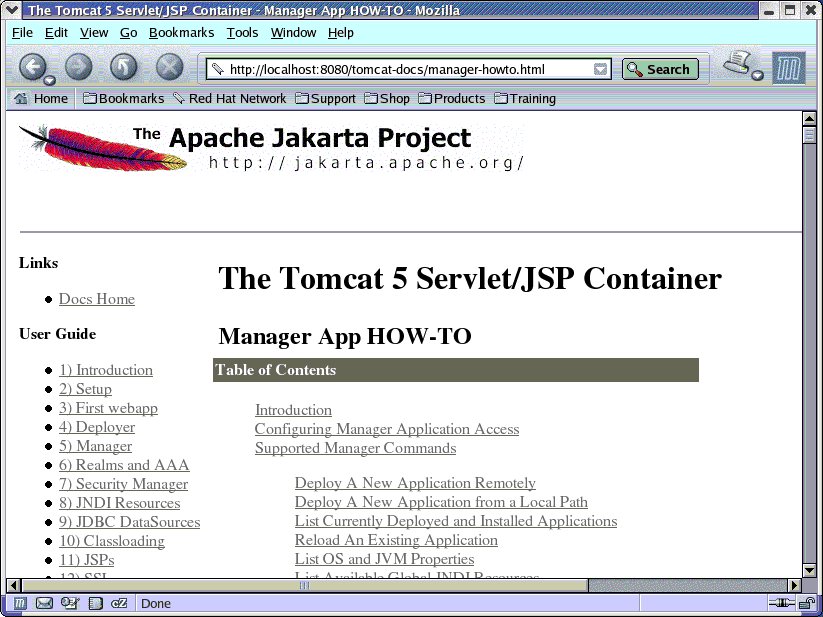Open the 6) Realms and AAA link
This screenshot has width=823, height=617.
[124, 465]
